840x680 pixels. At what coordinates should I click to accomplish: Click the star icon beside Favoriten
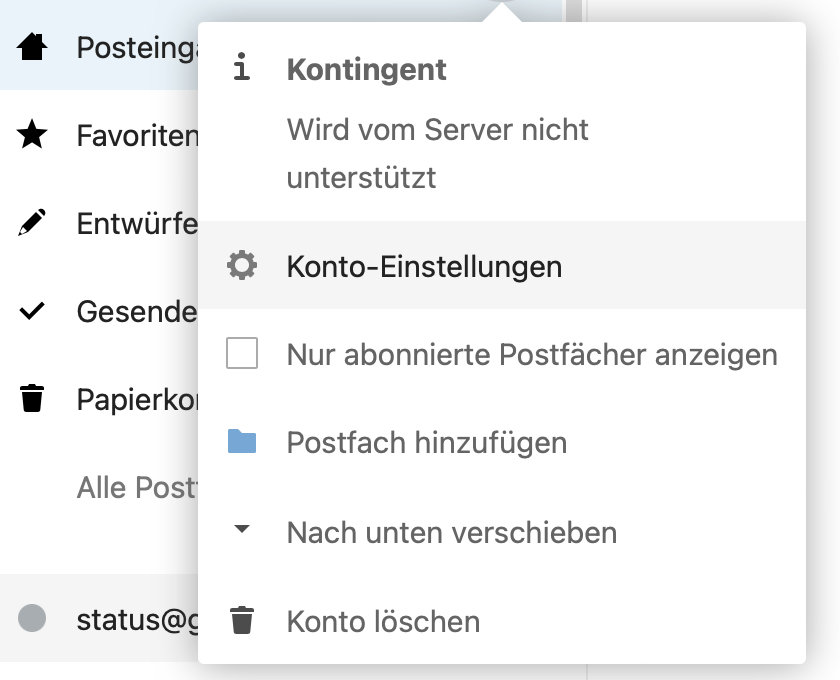point(32,134)
